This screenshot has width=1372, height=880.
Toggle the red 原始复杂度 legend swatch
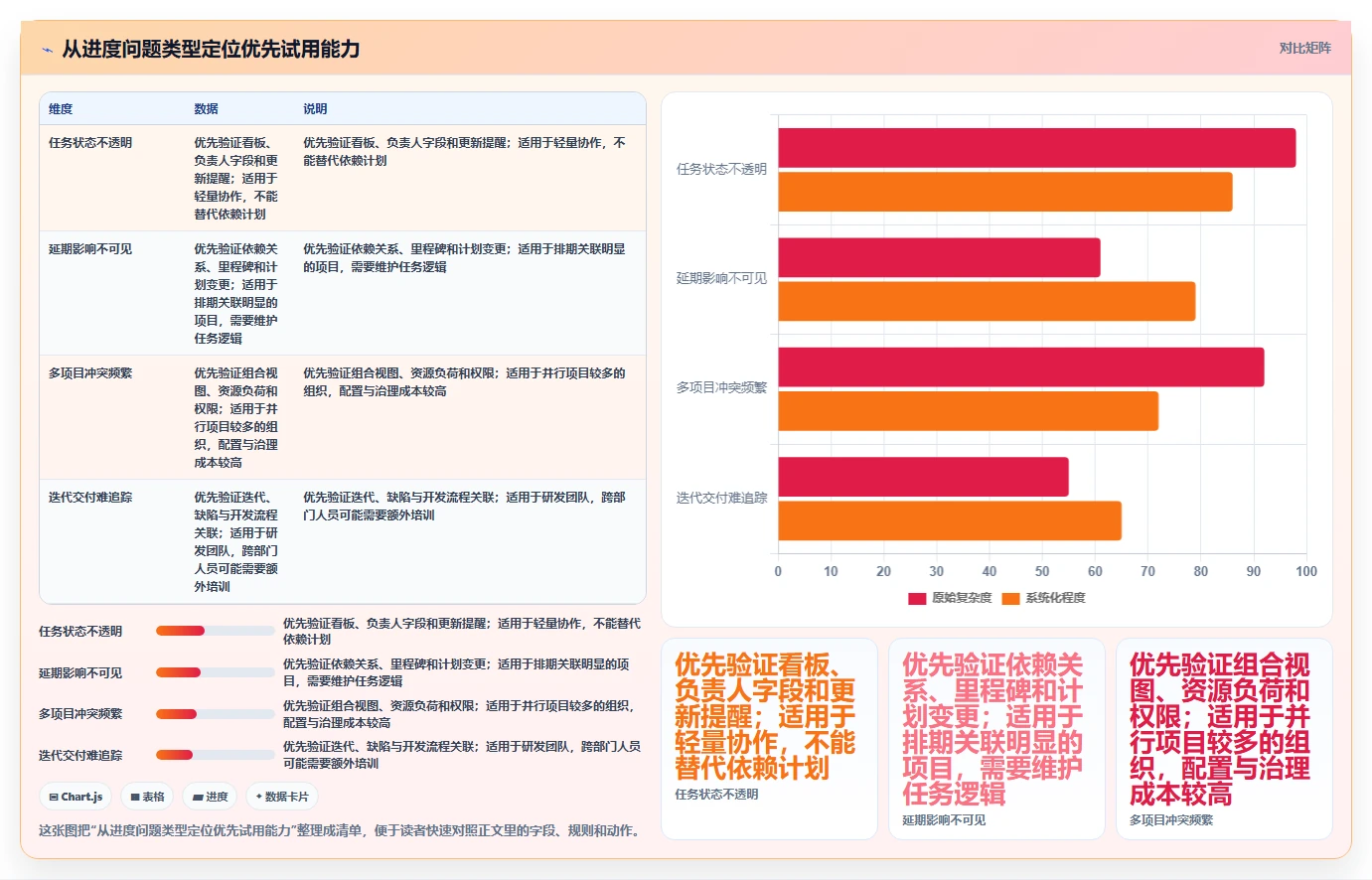[917, 598]
